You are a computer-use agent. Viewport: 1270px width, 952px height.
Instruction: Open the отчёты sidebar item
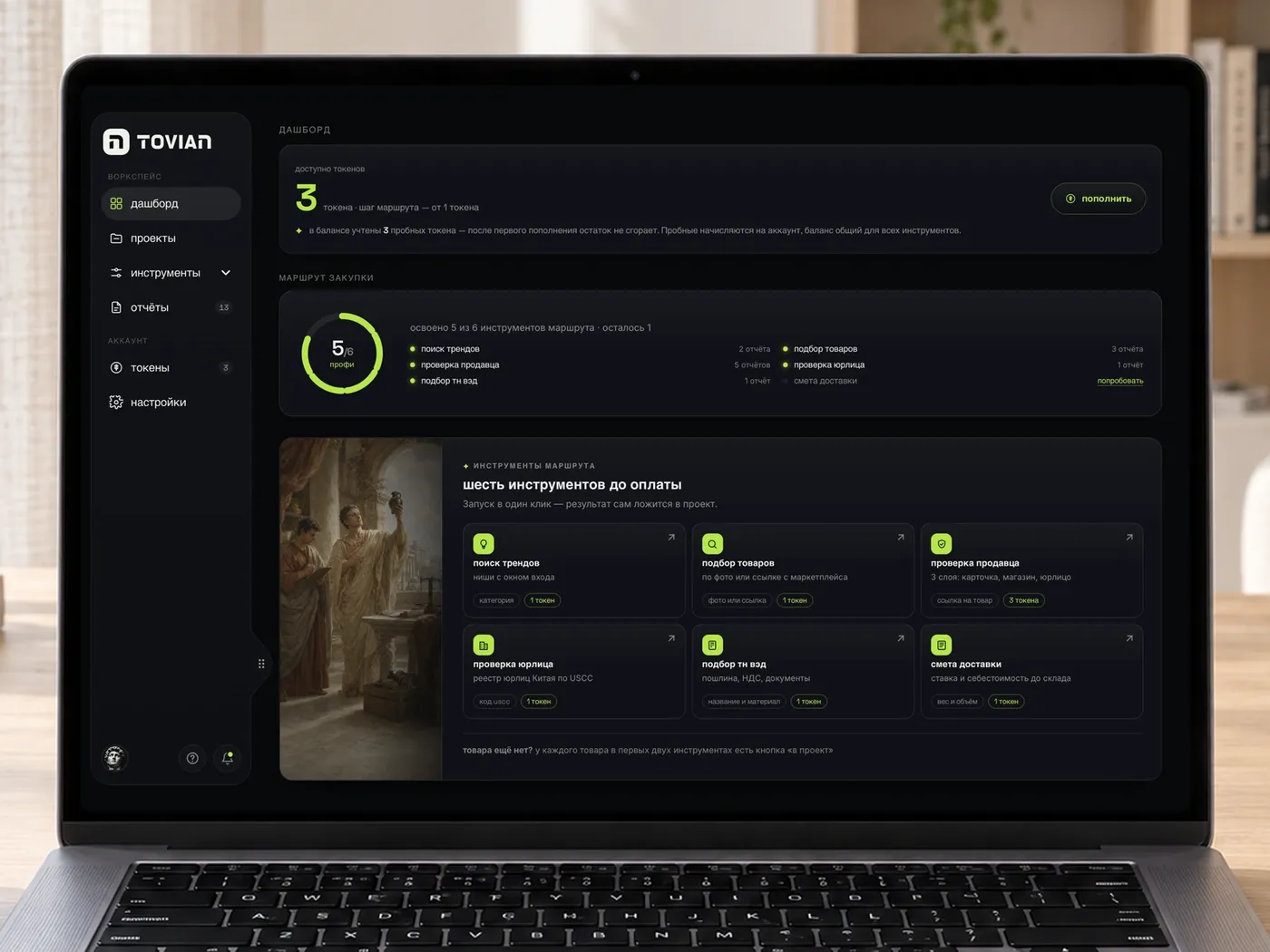click(x=171, y=307)
